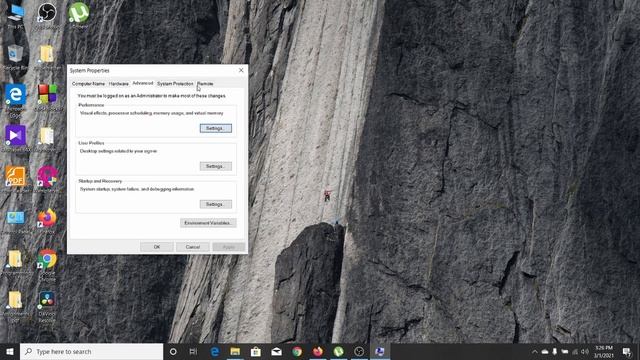Click Cancel in System Properties
Image resolution: width=640 pixels, height=360 pixels.
coord(193,247)
